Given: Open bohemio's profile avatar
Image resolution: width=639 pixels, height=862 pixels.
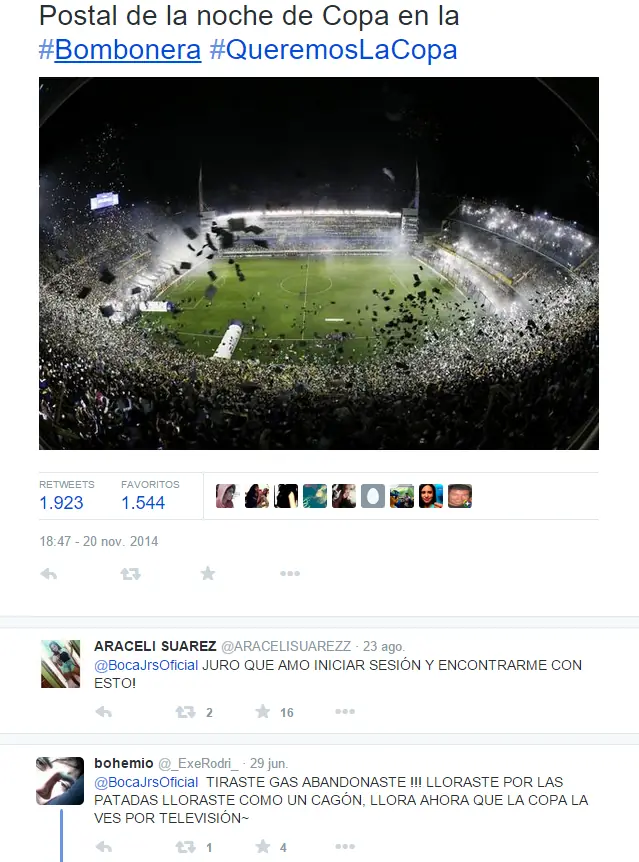Looking at the screenshot, I should point(60,781).
